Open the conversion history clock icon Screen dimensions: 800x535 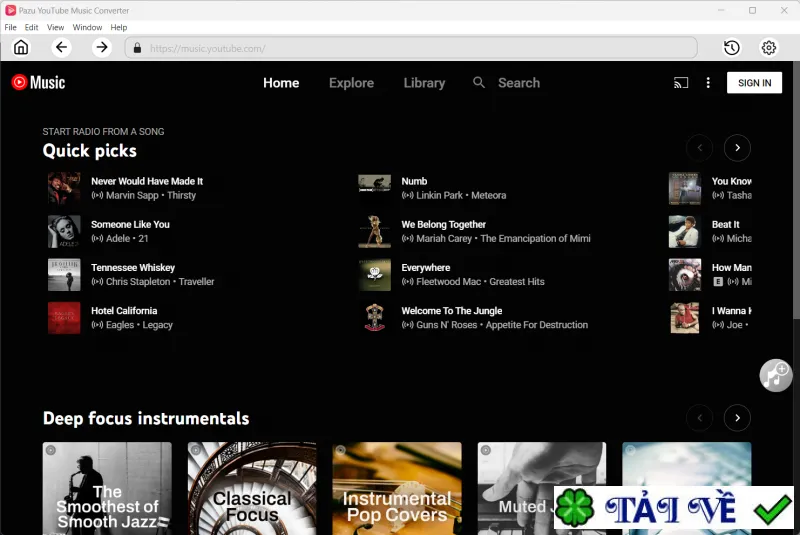click(x=732, y=48)
